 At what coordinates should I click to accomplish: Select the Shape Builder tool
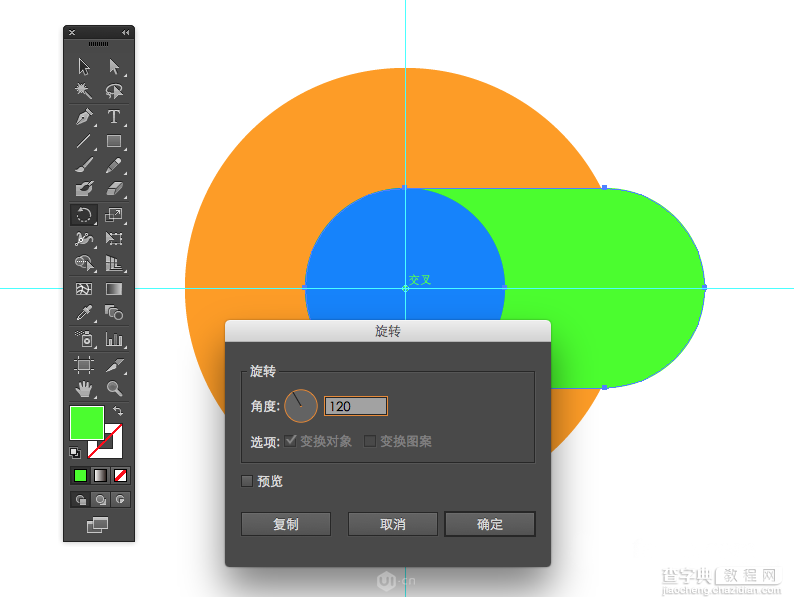coord(84,263)
